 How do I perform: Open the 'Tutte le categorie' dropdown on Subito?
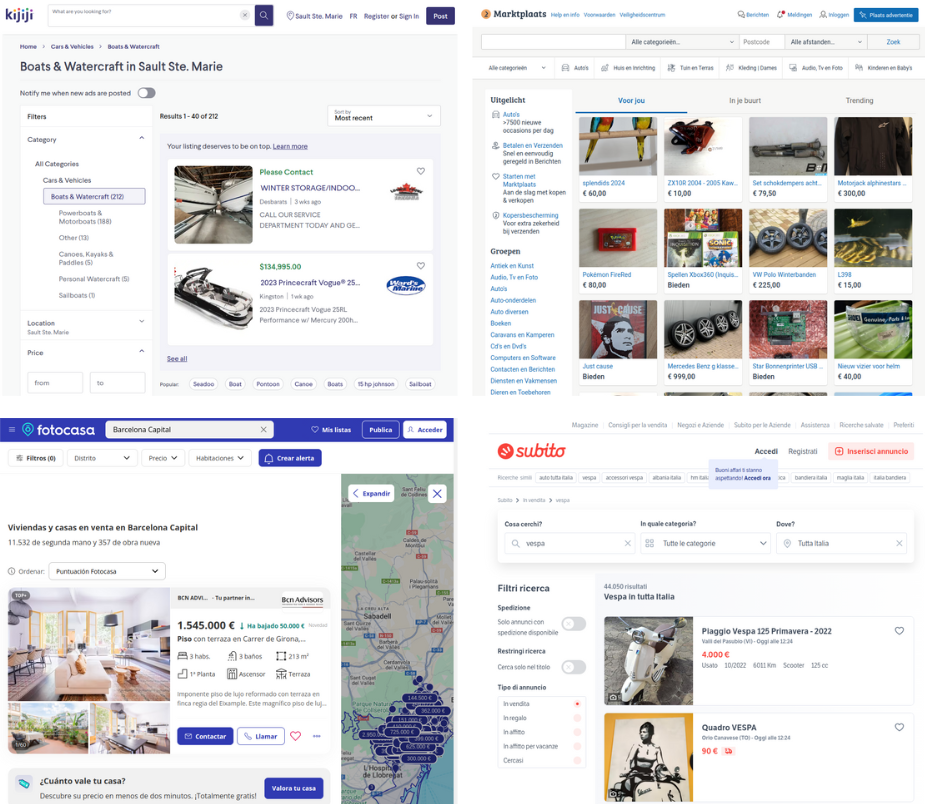[x=706, y=543]
